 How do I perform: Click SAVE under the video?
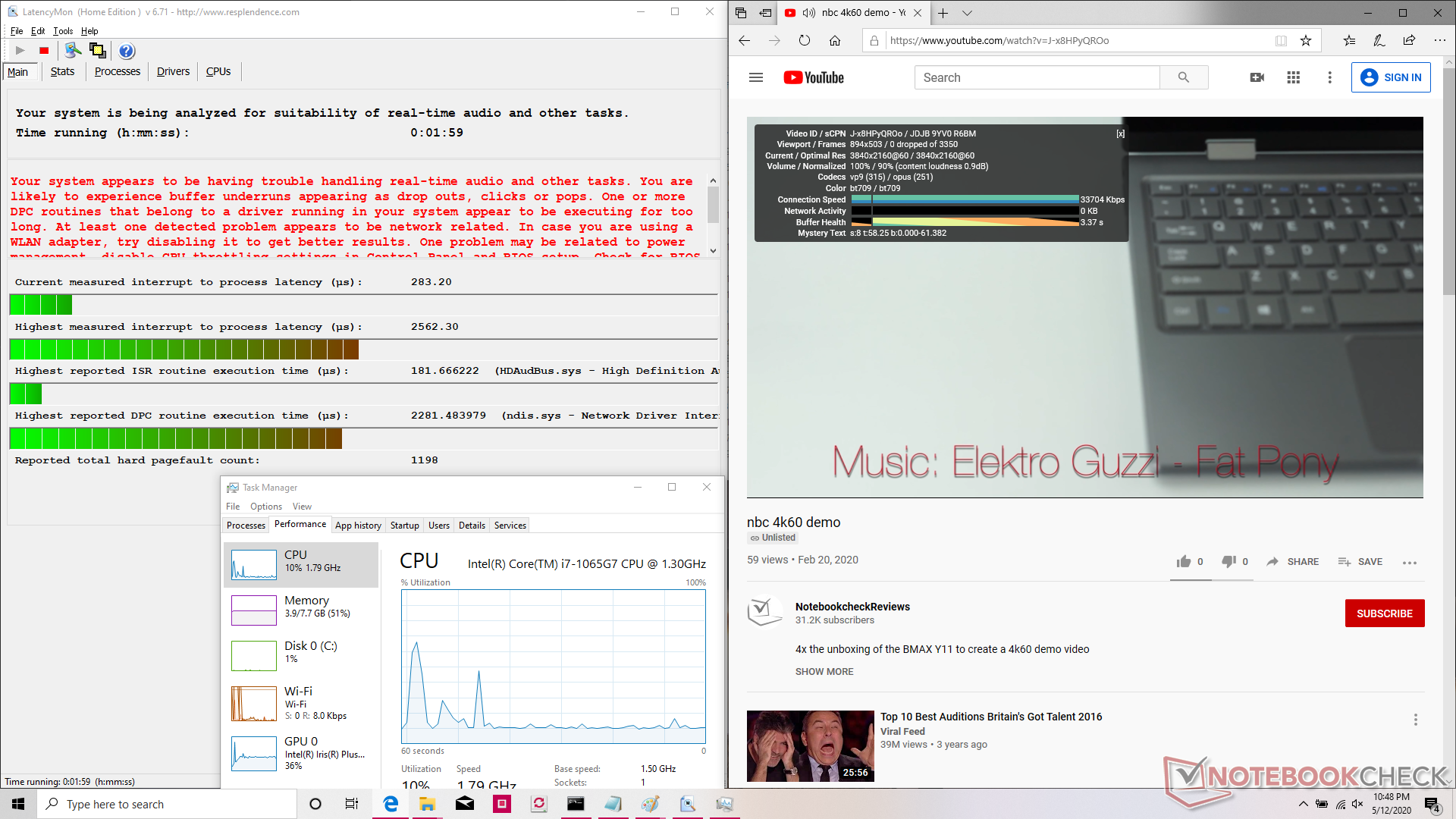[x=1360, y=562]
